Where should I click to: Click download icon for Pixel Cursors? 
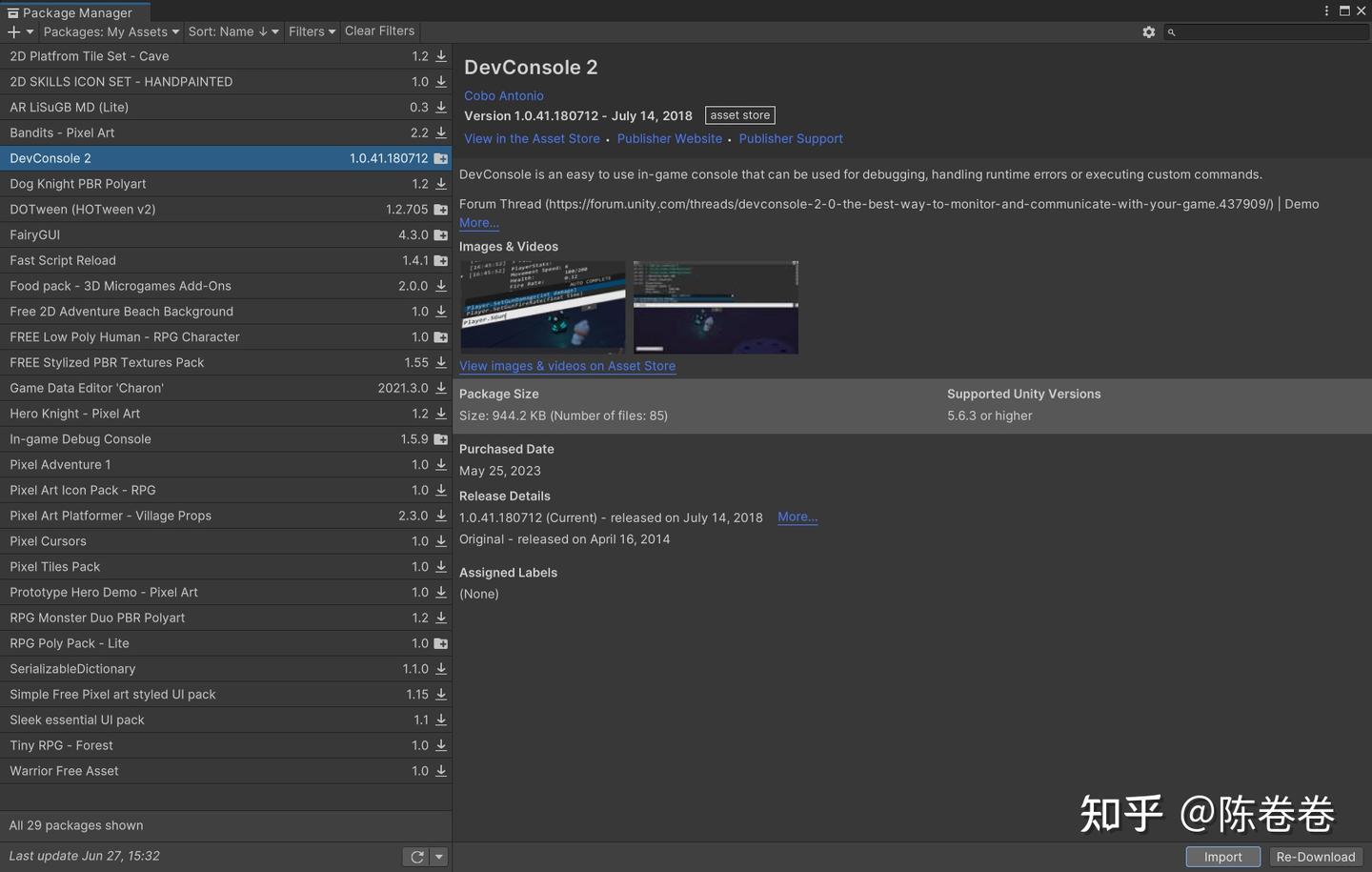tap(441, 540)
